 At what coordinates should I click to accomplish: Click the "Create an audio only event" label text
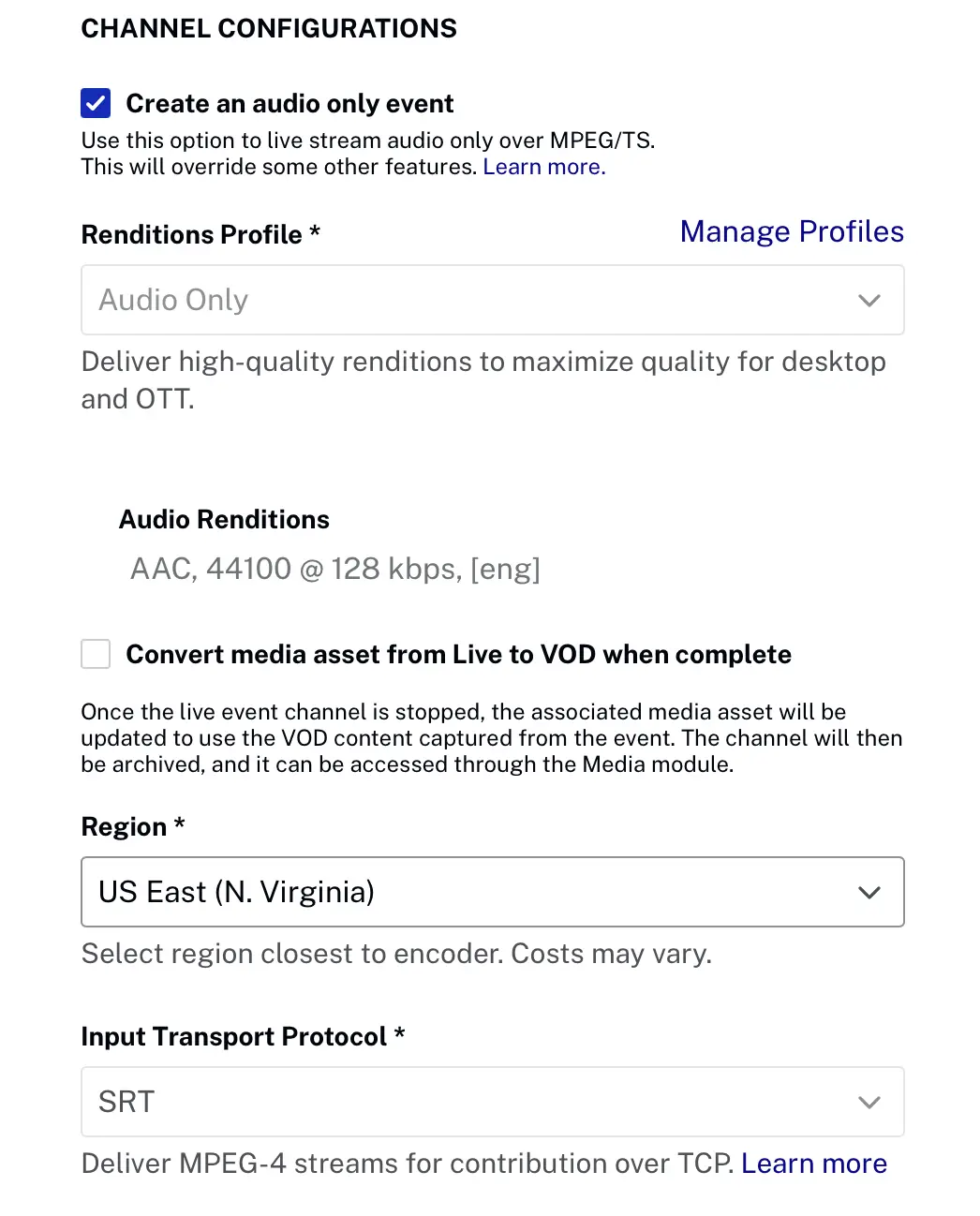[290, 103]
